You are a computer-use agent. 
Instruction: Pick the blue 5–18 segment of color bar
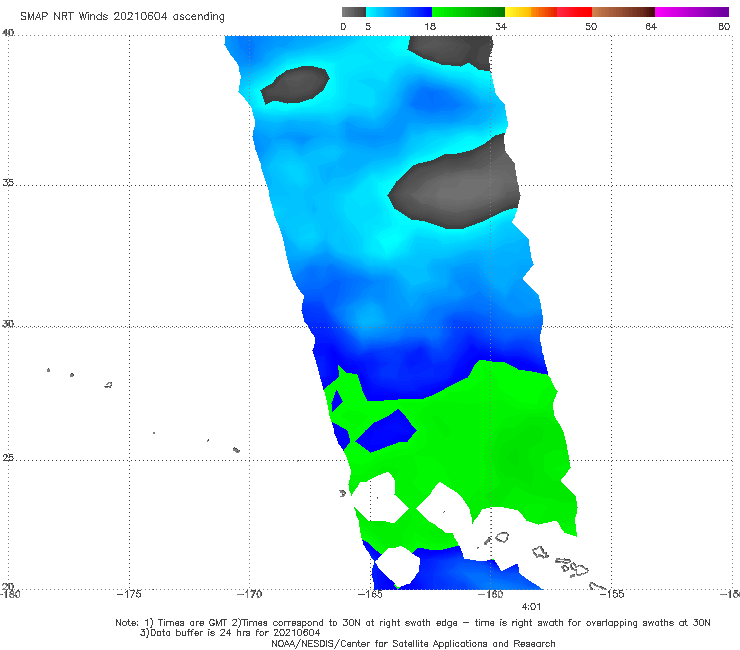pos(399,12)
